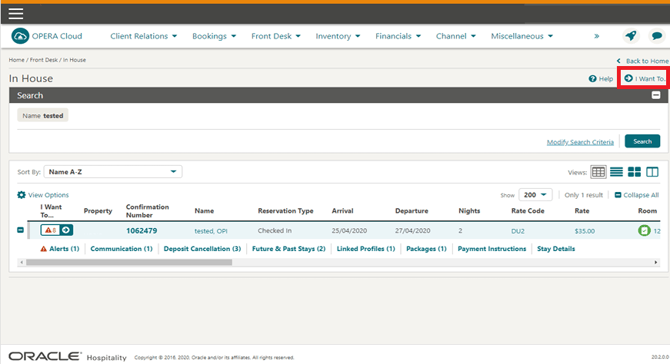Expand the Show 200 results dropdown
The height and width of the screenshot is (364, 670).
click(535, 195)
